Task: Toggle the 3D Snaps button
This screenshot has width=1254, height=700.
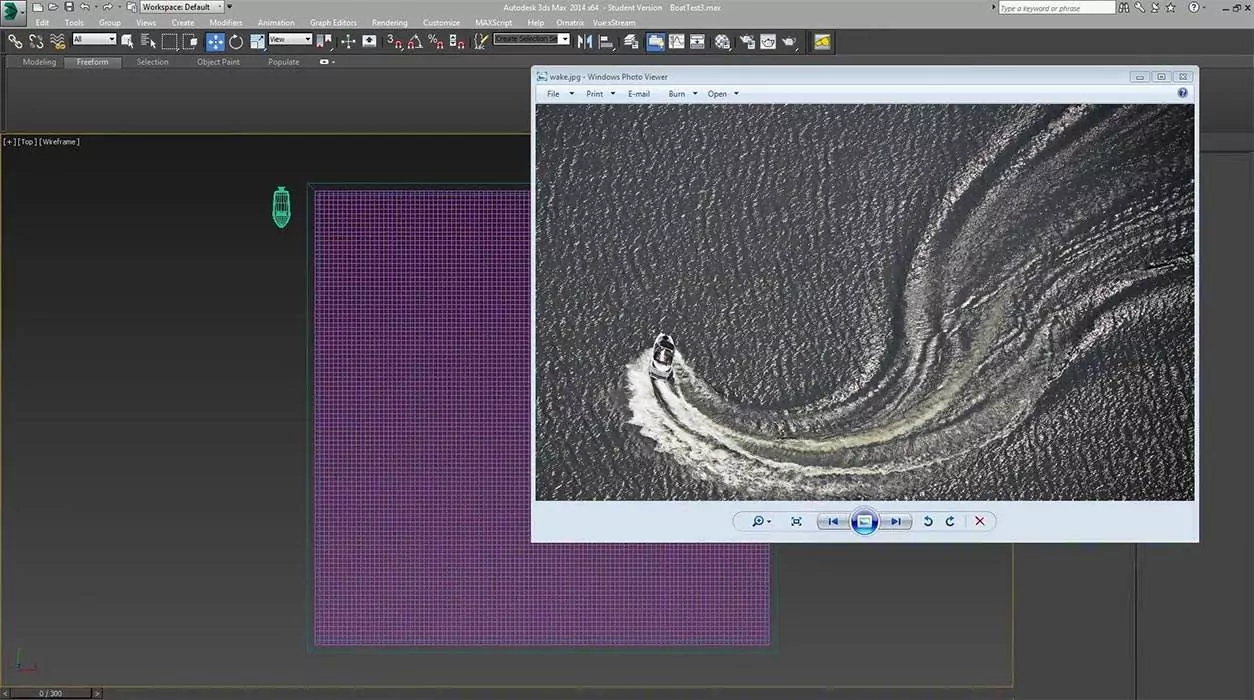Action: click(x=394, y=41)
